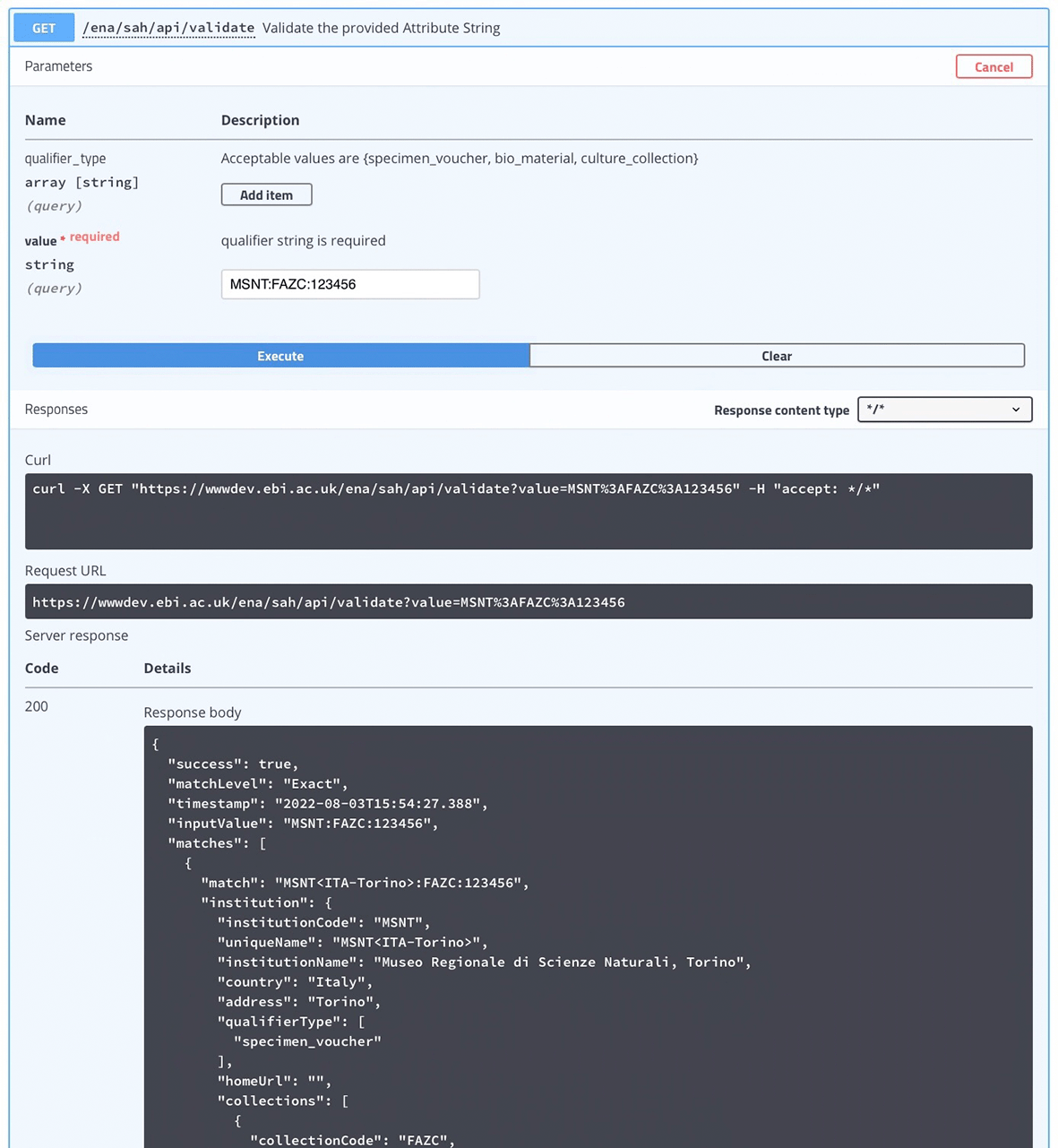Click the required indicator next to value
This screenshot has height=1148, width=1058.
point(92,236)
